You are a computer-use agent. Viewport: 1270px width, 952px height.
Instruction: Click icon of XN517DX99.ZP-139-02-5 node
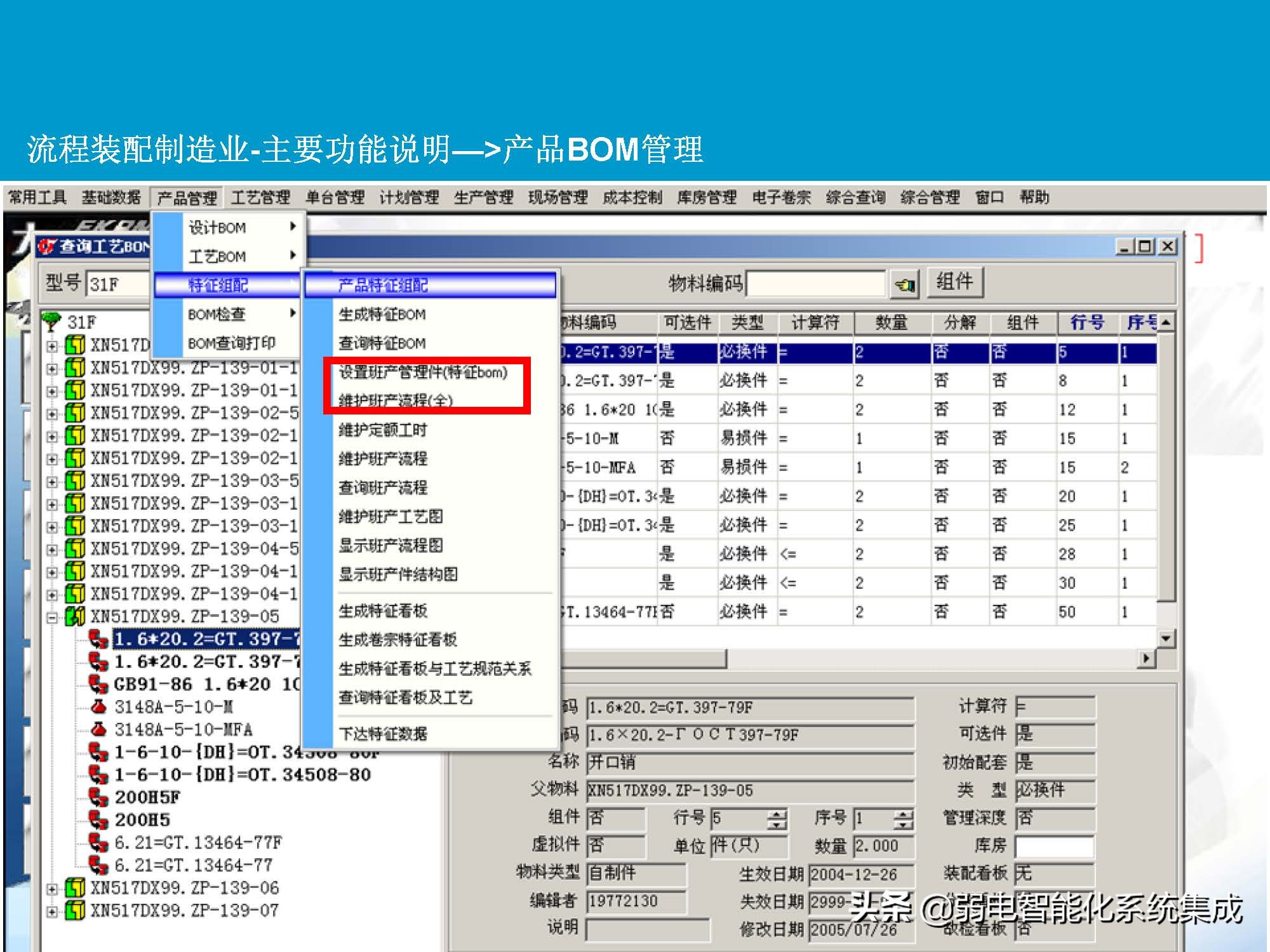pos(76,413)
